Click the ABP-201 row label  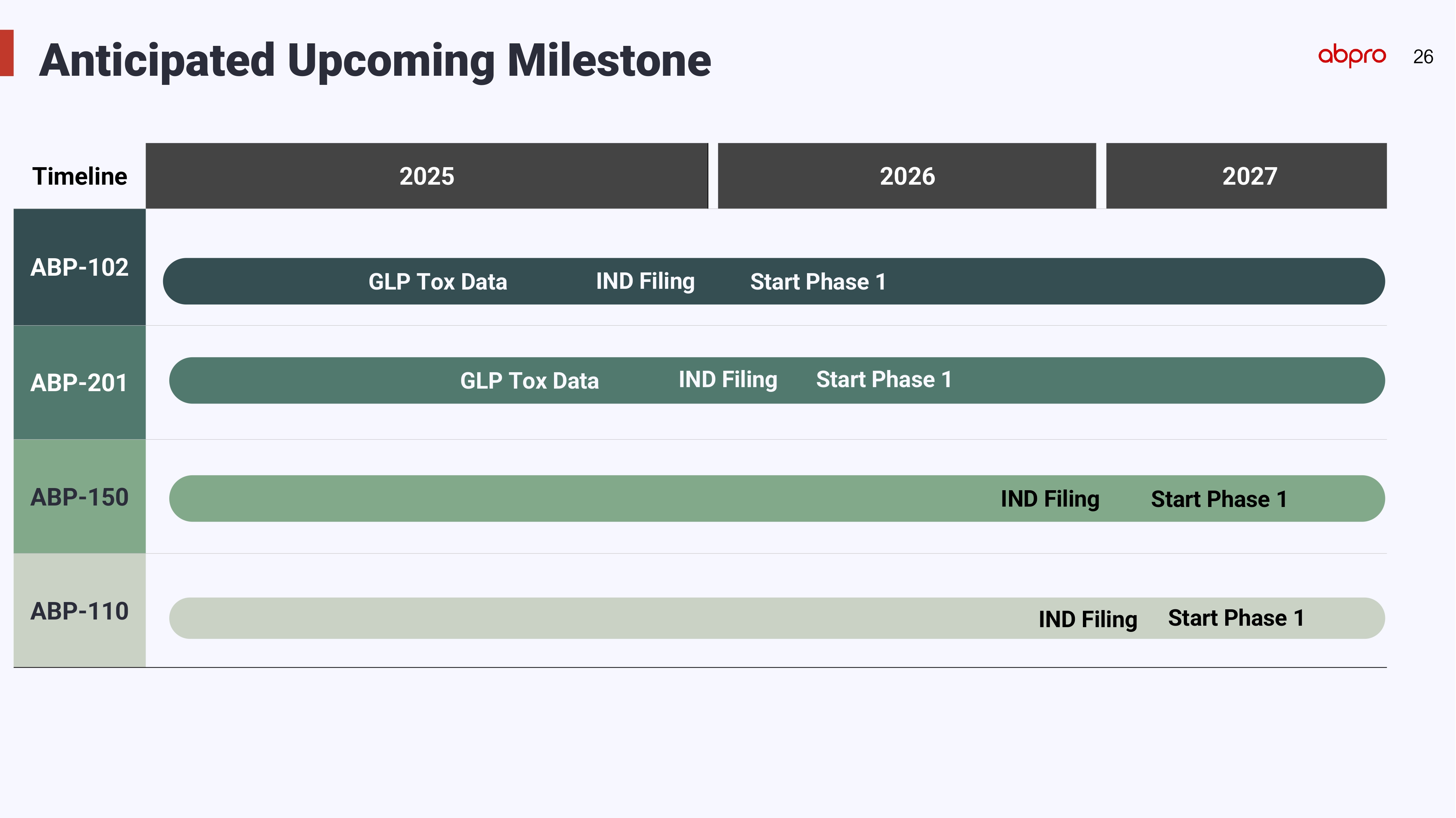point(80,382)
